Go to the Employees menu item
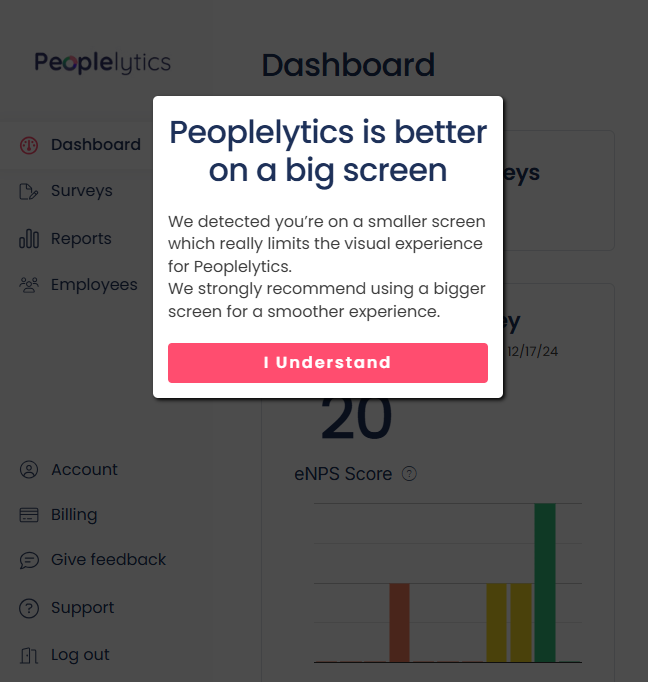The width and height of the screenshot is (648, 682). pyautogui.click(x=94, y=285)
